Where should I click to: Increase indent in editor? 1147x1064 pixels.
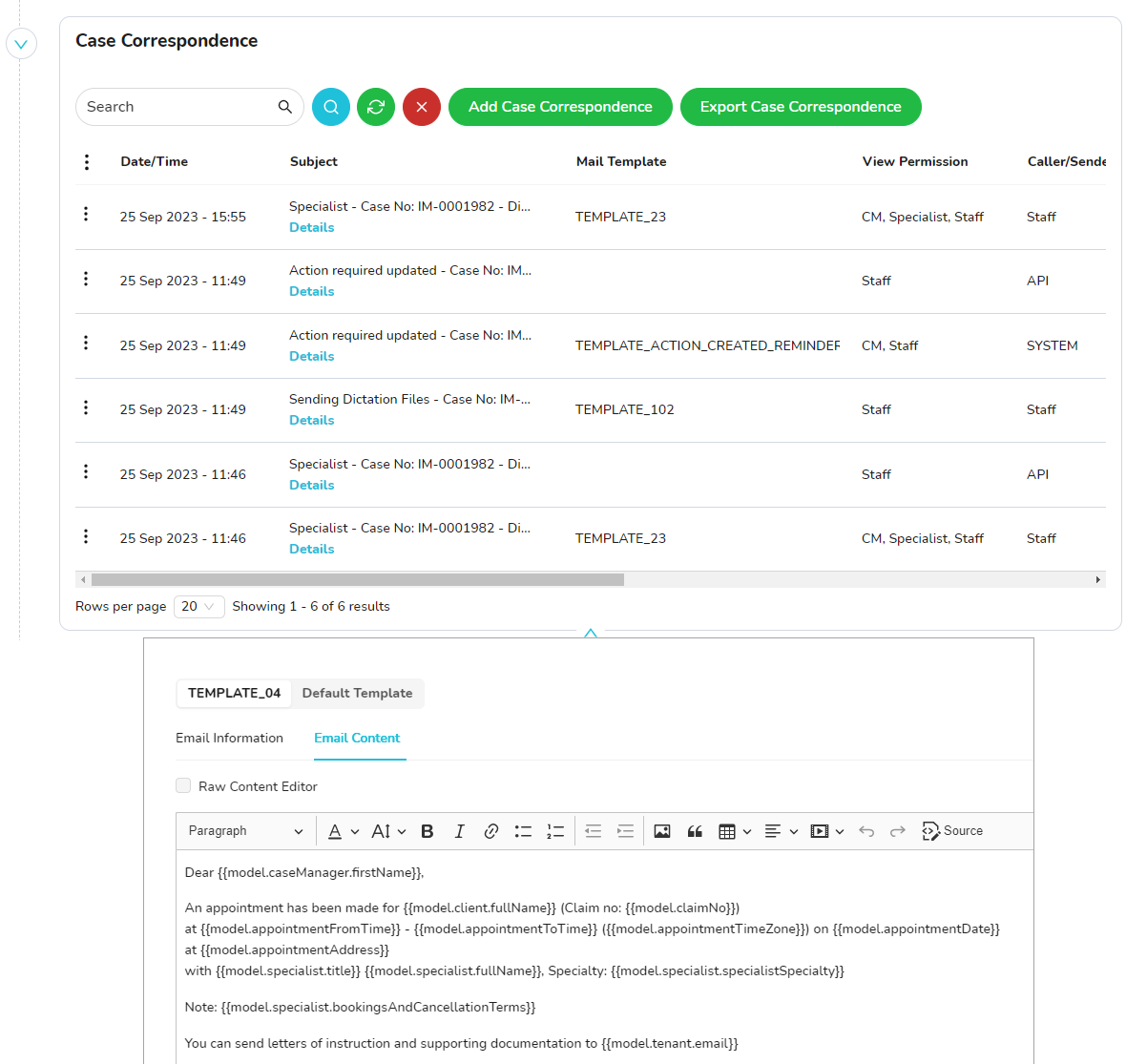(625, 831)
